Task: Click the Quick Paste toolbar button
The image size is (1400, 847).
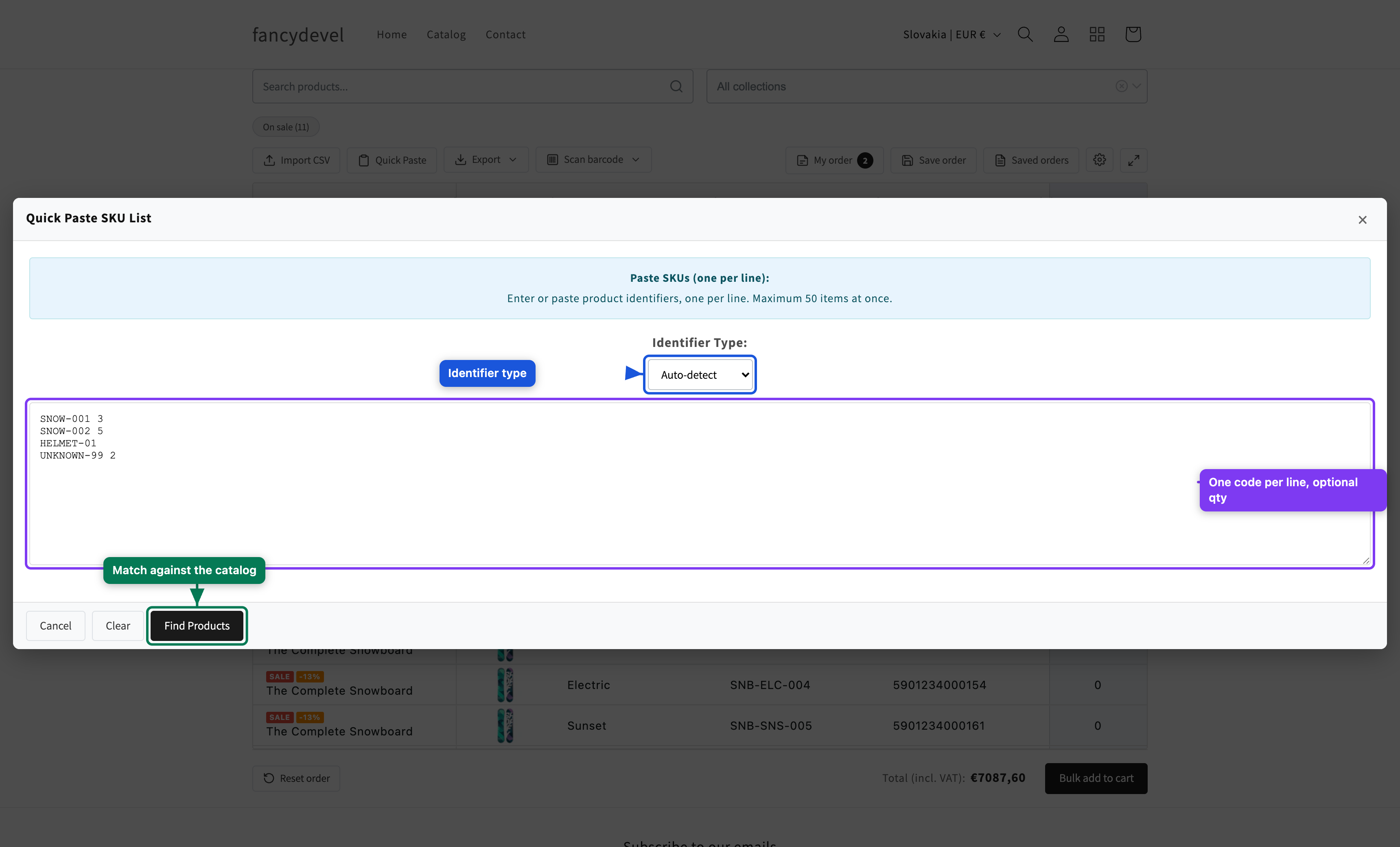Action: [x=392, y=160]
